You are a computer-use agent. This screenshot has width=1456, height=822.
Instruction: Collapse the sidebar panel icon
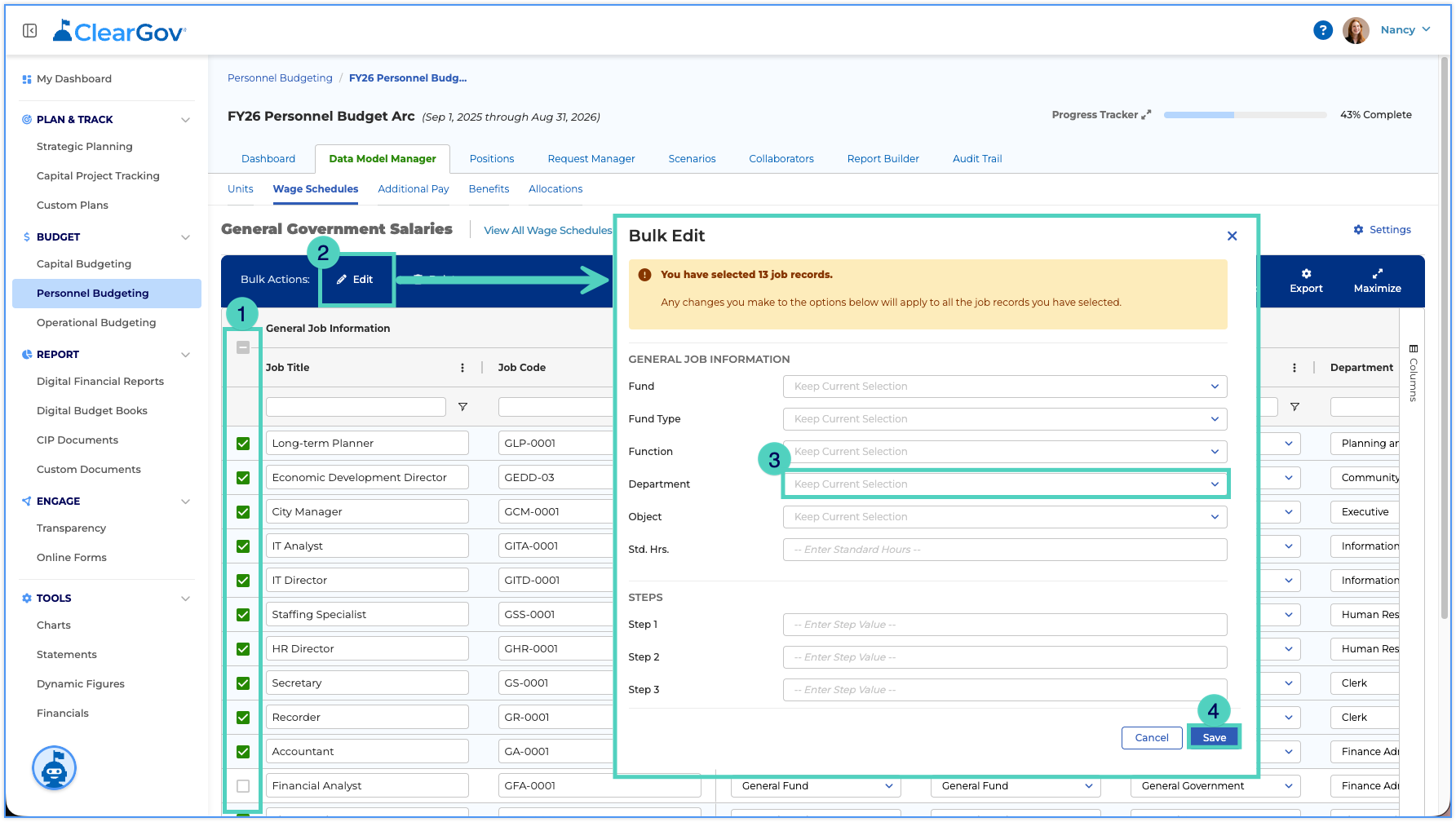coord(30,30)
